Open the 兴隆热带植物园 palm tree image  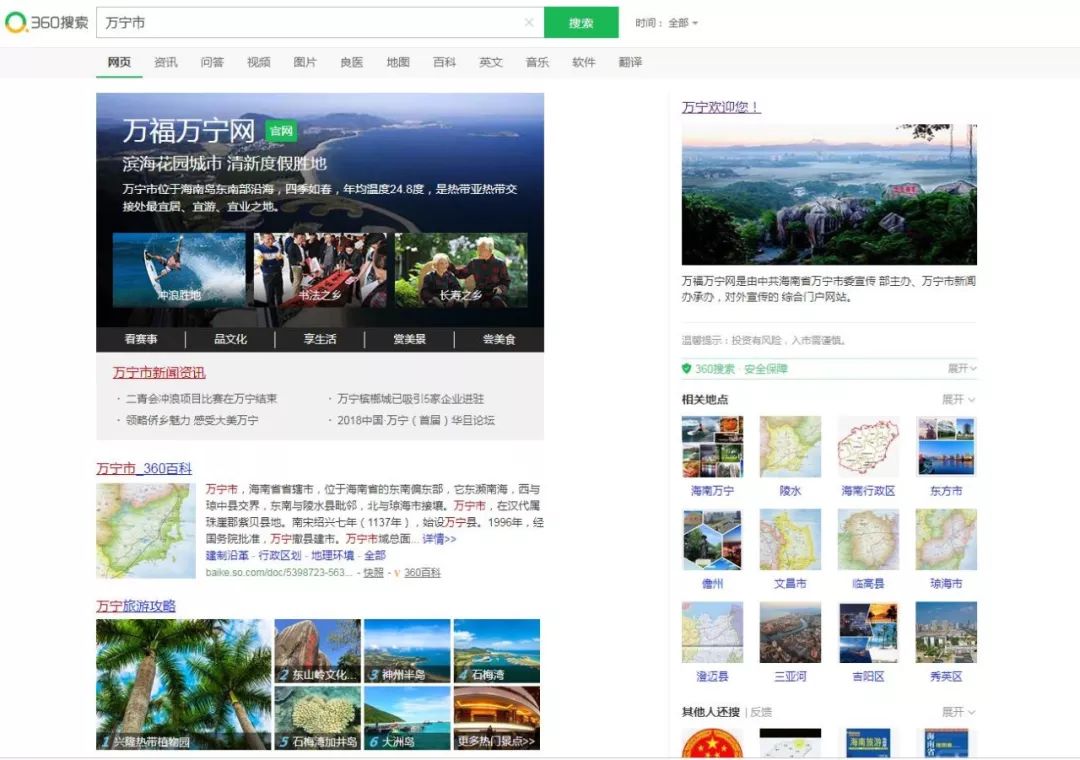(184, 684)
